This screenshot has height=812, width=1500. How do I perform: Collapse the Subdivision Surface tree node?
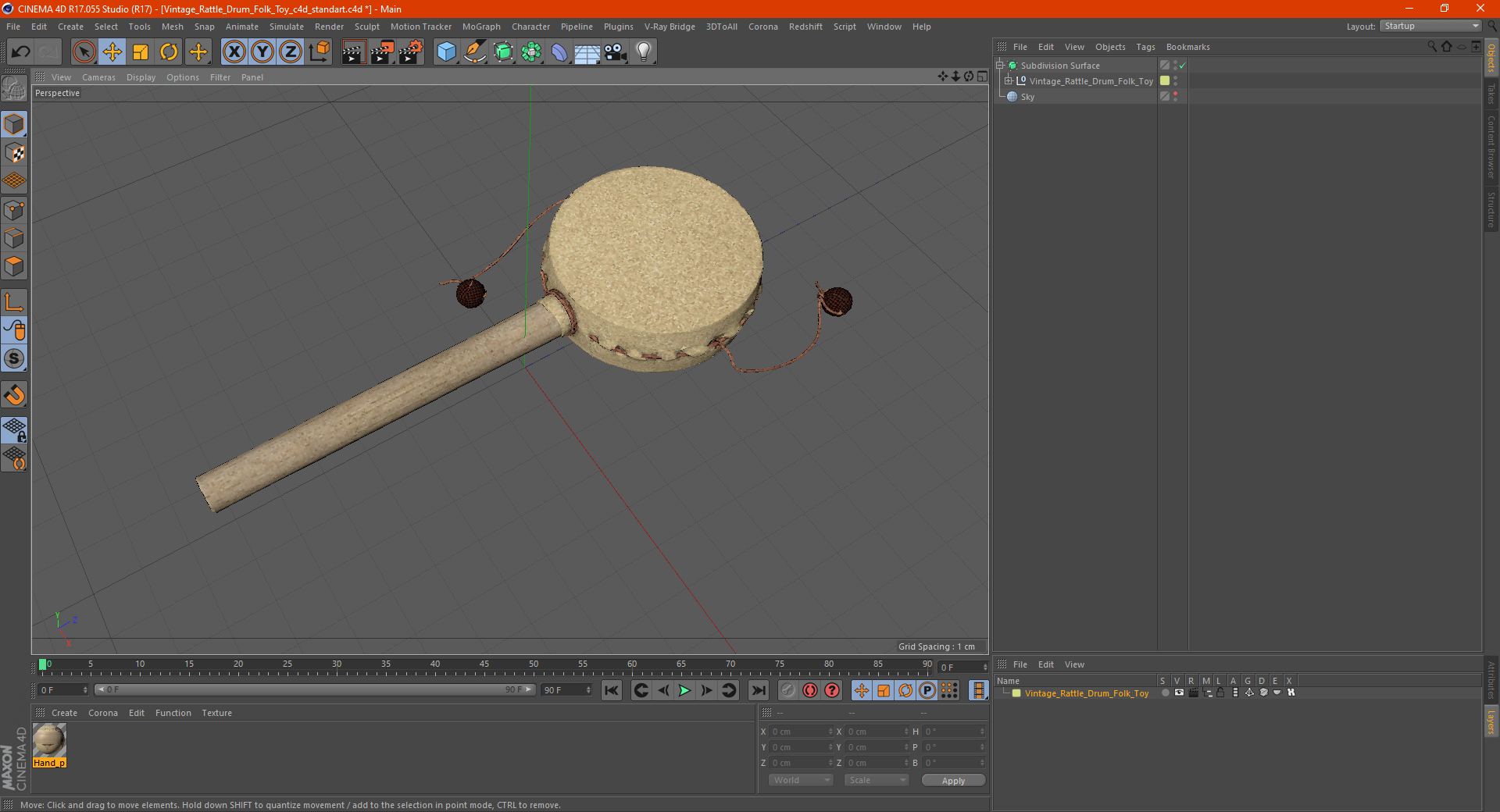(999, 66)
